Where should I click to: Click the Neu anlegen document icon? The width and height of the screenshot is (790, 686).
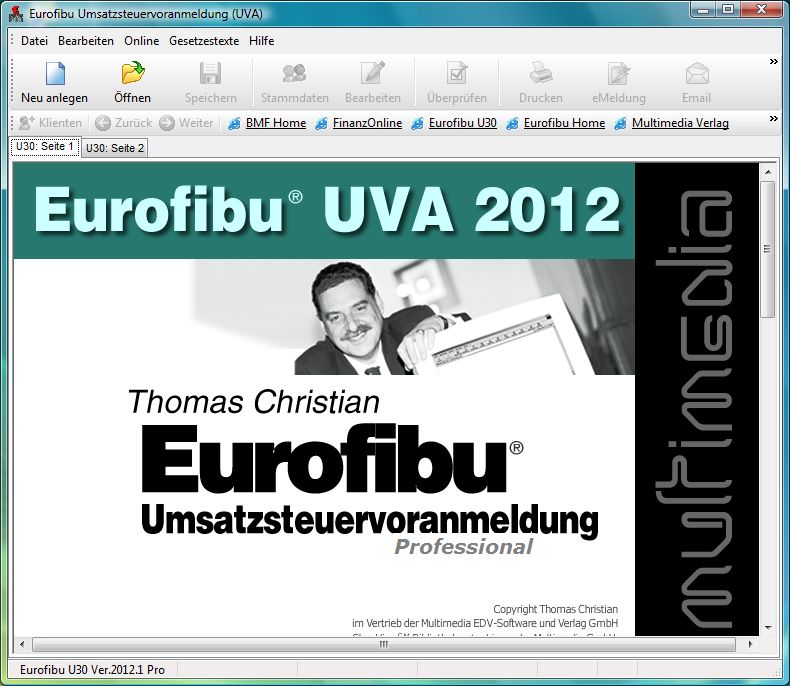point(55,74)
